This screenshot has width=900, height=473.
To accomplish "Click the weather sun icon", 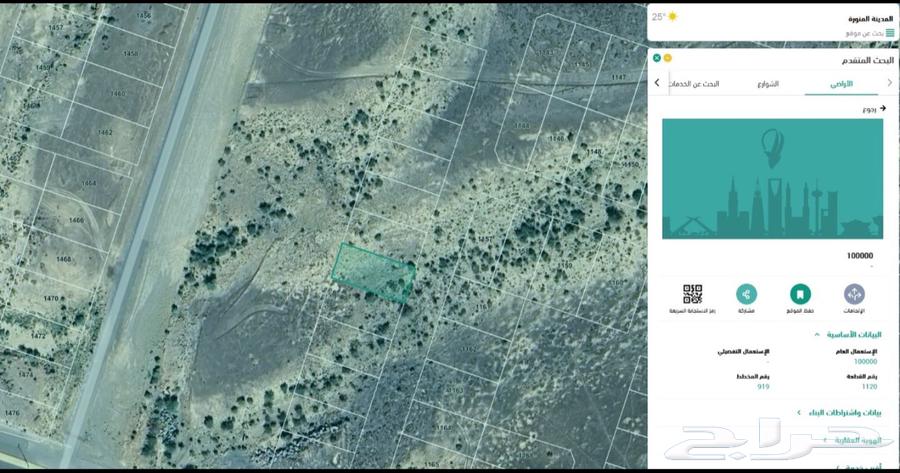I will tap(672, 17).
